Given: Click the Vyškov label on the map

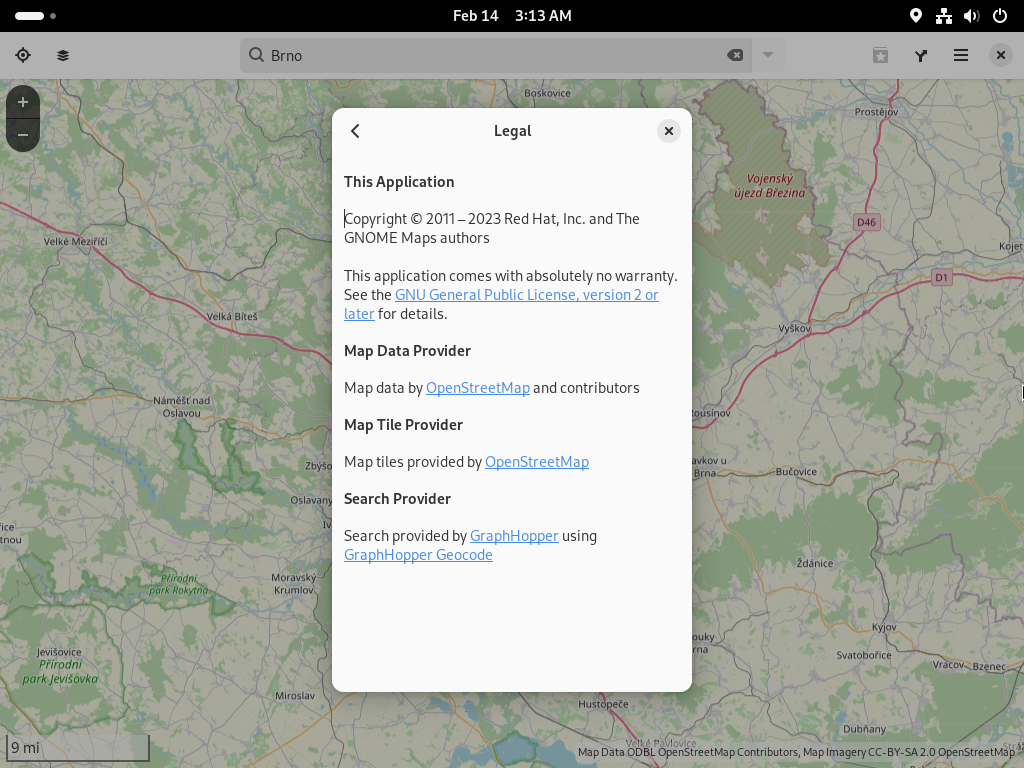Looking at the screenshot, I should (794, 328).
